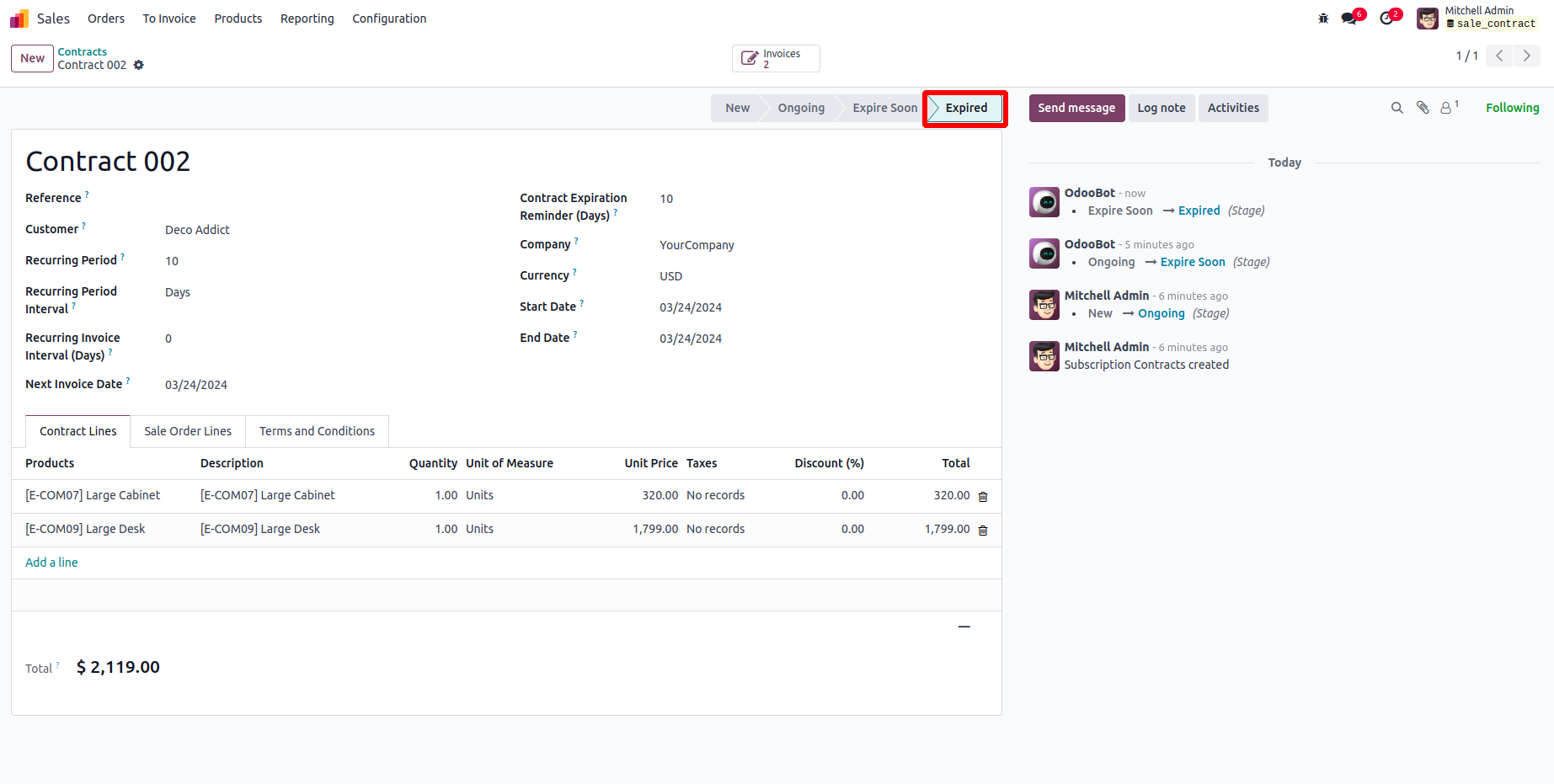Open the Terms and Conditions tab
Image resolution: width=1554 pixels, height=784 pixels.
317,431
